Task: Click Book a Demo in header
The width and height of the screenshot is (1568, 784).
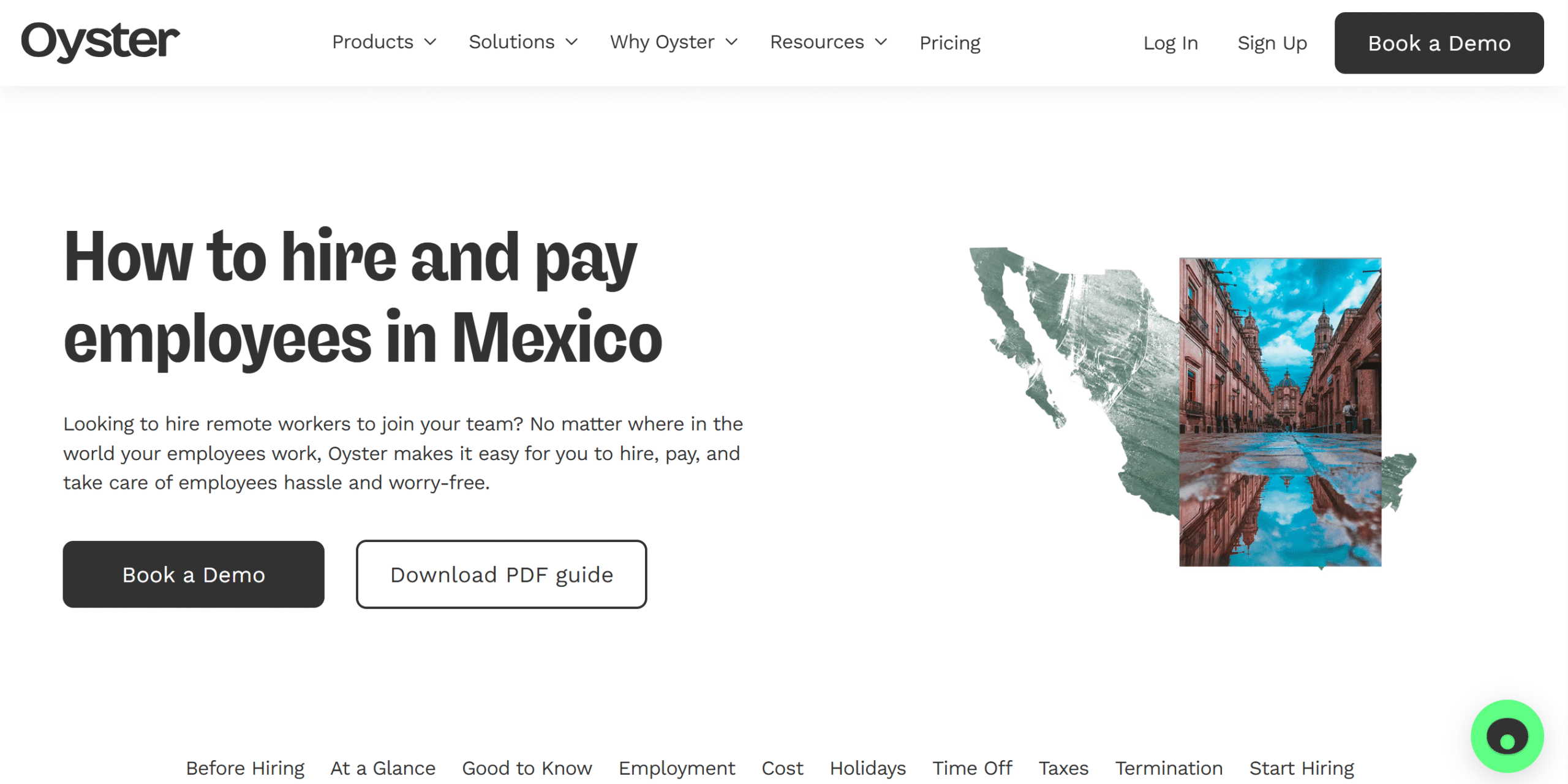Action: click(x=1439, y=43)
